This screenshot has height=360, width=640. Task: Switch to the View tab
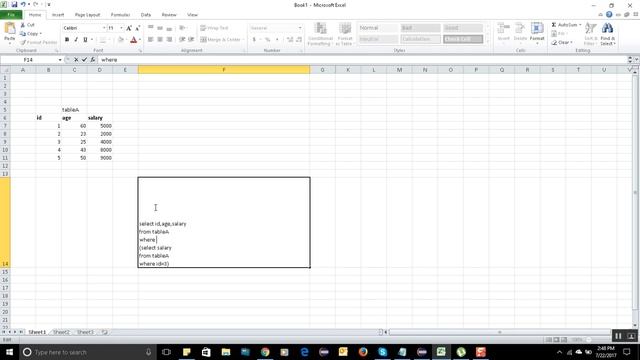pyautogui.click(x=192, y=15)
